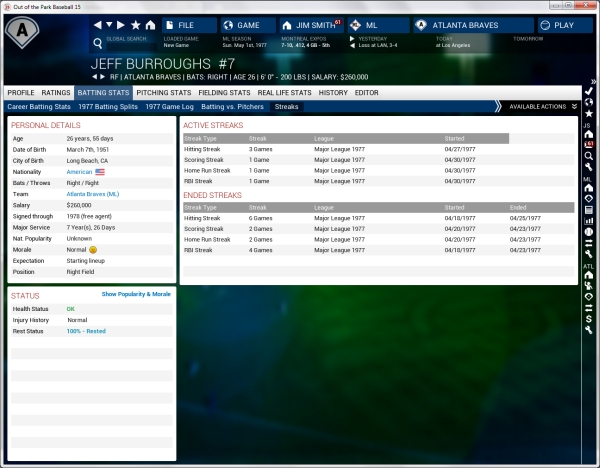600x468 pixels.
Task: Click the globe icon in right sidebar
Action: (x=589, y=102)
